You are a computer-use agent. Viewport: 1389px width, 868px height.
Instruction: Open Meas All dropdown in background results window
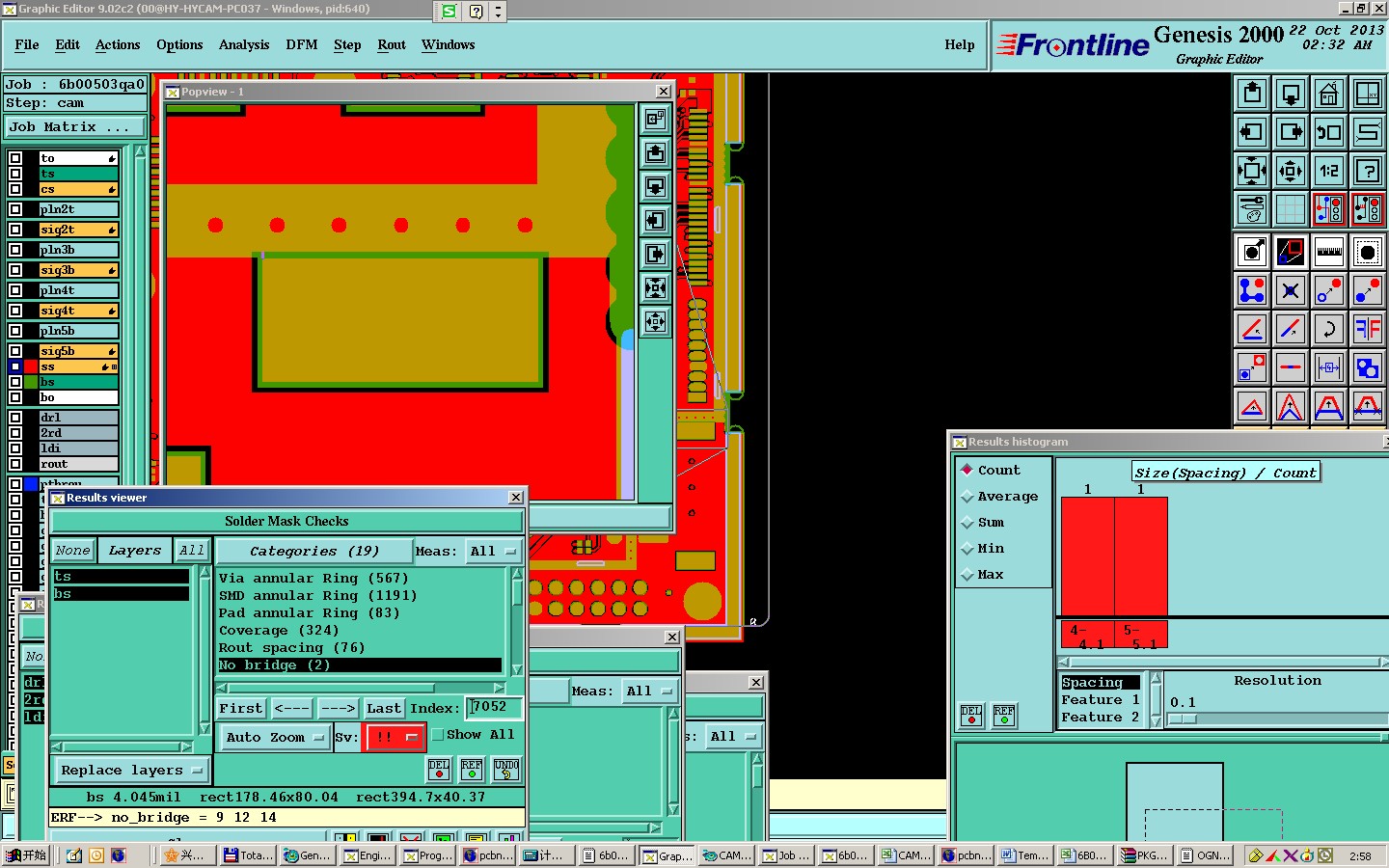click(650, 692)
